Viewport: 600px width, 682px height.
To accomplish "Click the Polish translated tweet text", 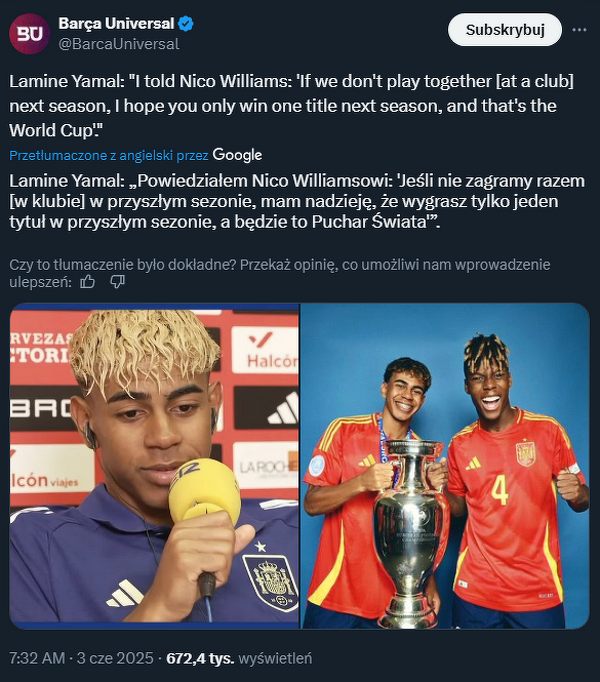I will 297,201.
